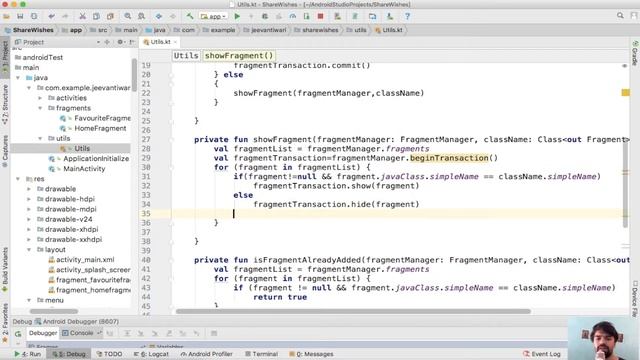The height and width of the screenshot is (360, 640).
Task: Open Search Everywhere magnifier at top right
Action: (620, 16)
